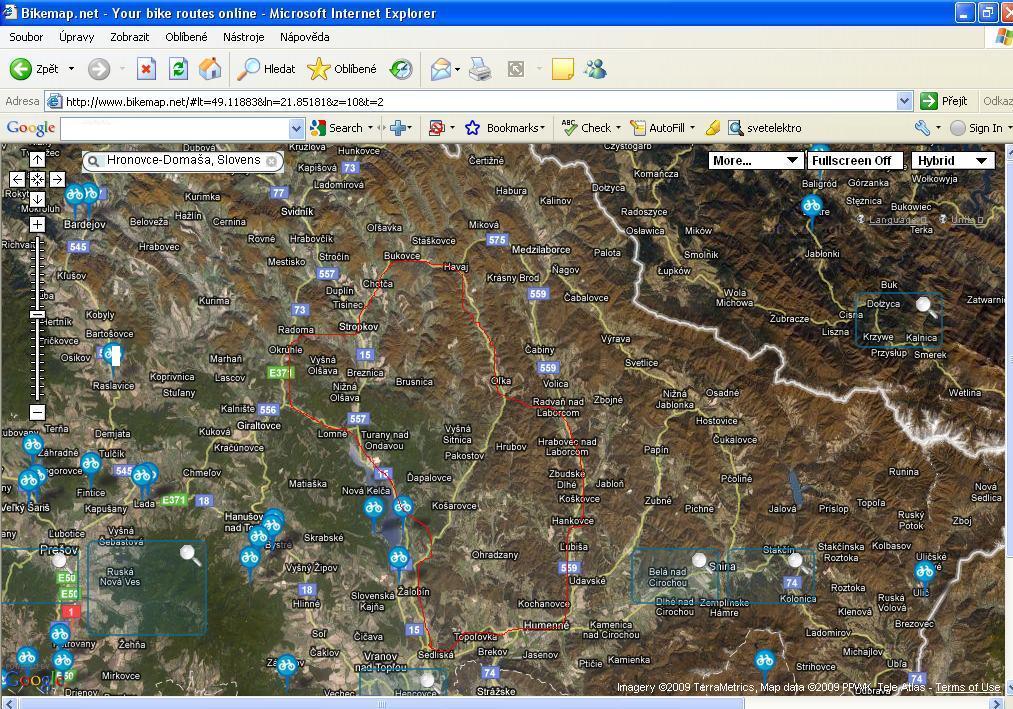Clear the Hronovce-Domaša search field
This screenshot has width=1013, height=709.
[271, 160]
